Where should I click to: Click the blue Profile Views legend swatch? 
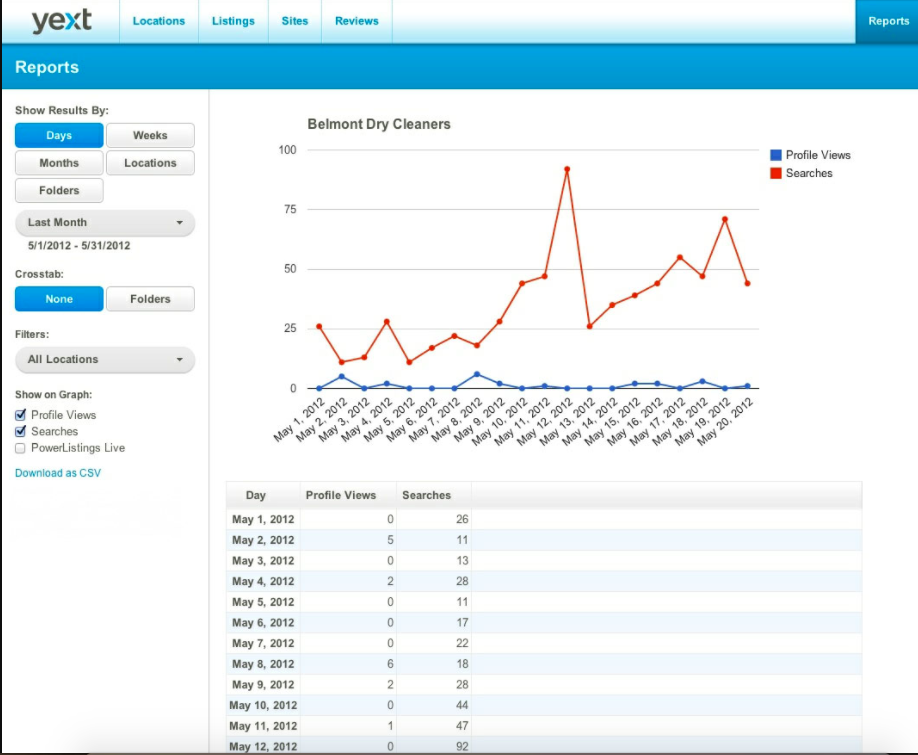point(776,155)
